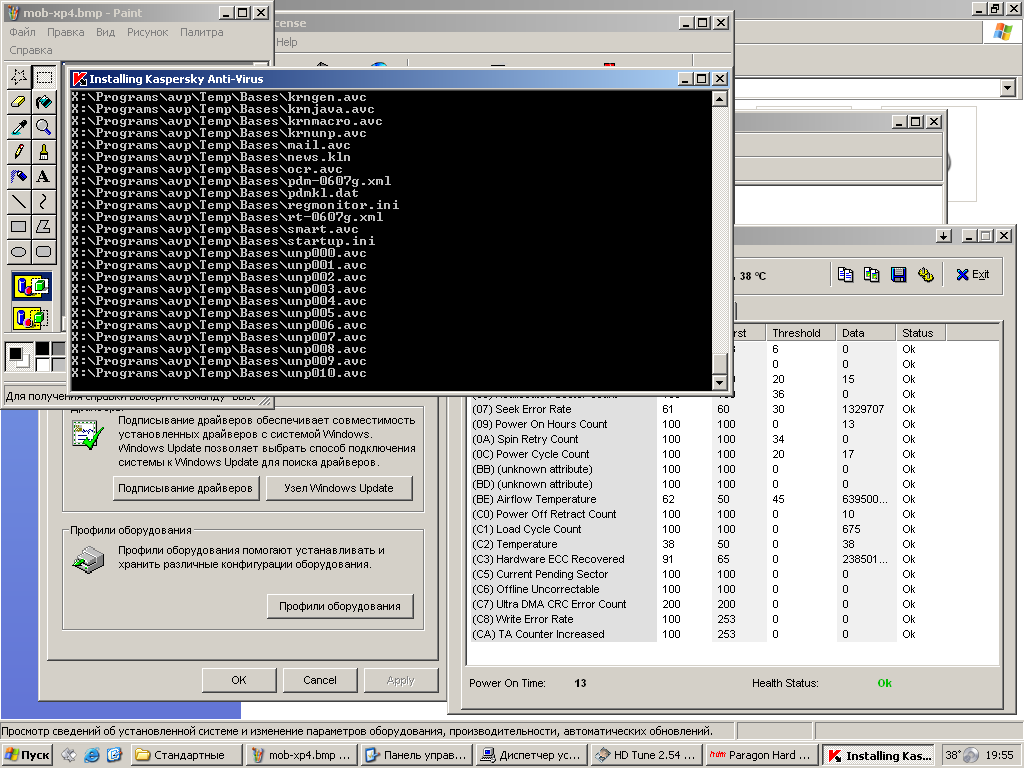The height and width of the screenshot is (768, 1024).
Task: Open Профили оборудования button
Action: (340, 606)
